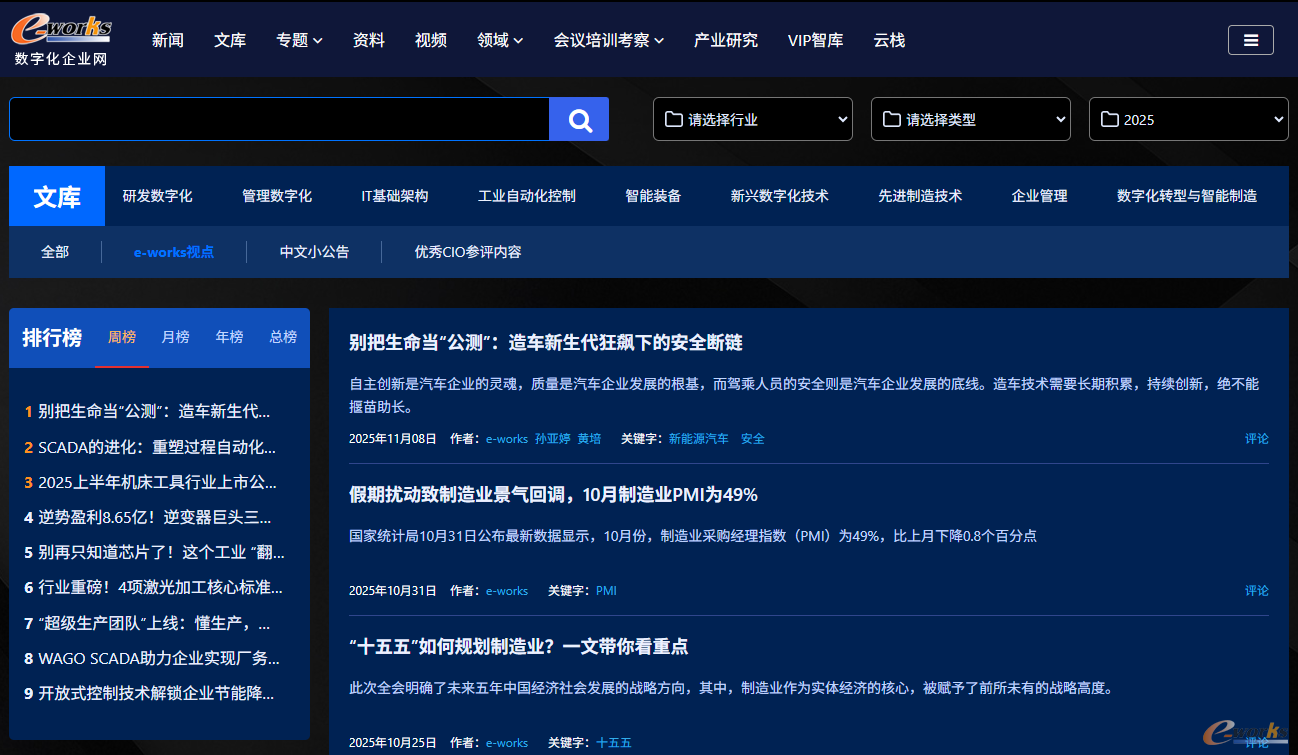Image resolution: width=1298 pixels, height=755 pixels.
Task: Expand the 专题 navigation menu
Action: [x=299, y=40]
